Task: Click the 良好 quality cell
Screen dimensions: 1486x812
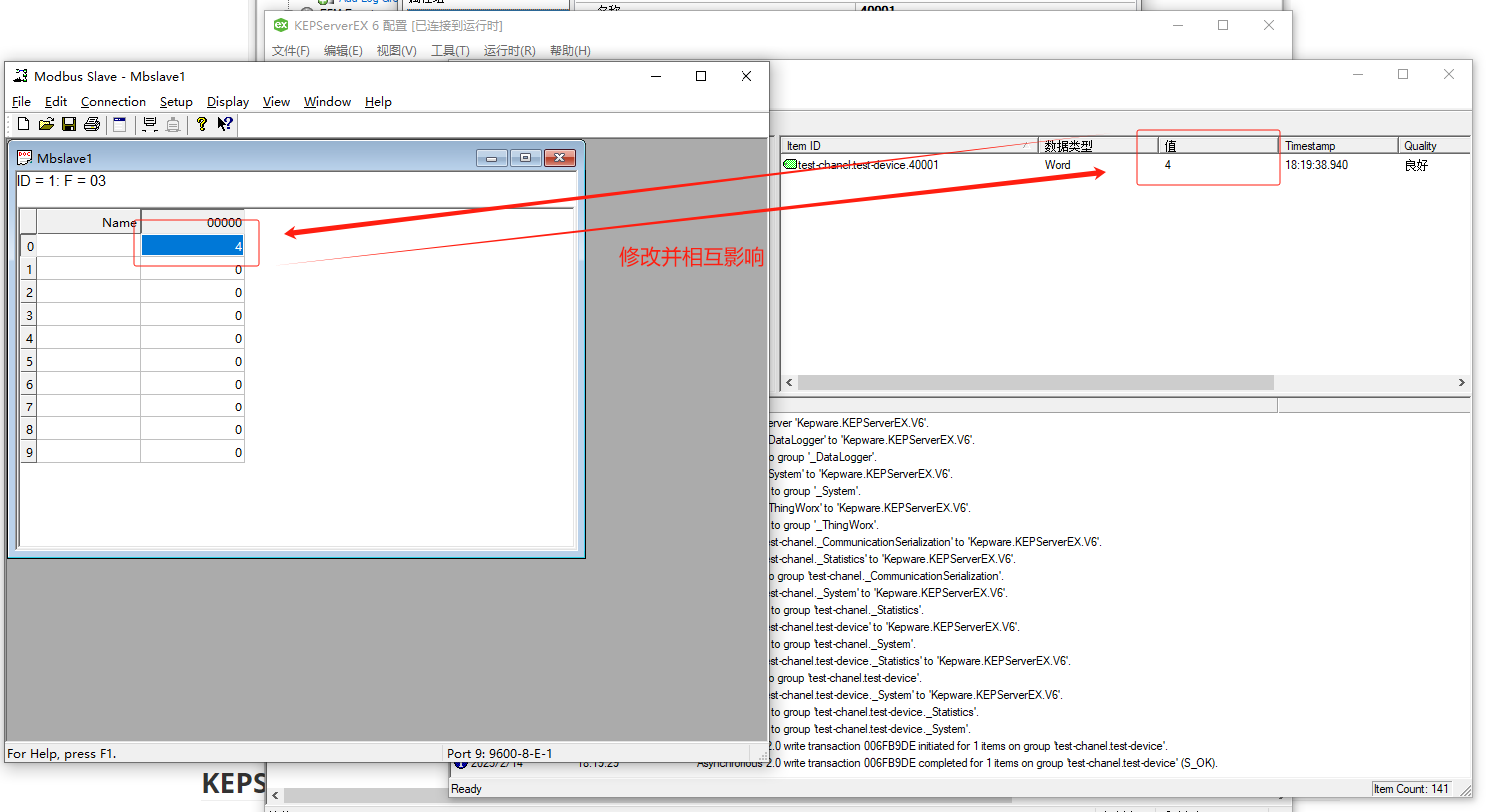Action: 1416,165
